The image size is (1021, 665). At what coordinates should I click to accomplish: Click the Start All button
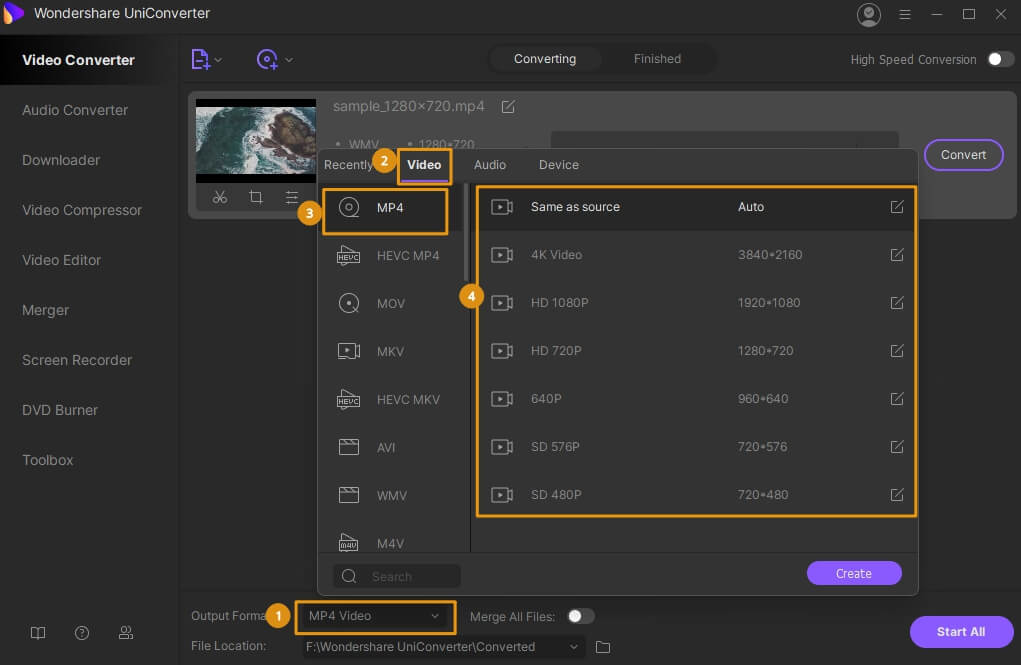[x=960, y=632]
